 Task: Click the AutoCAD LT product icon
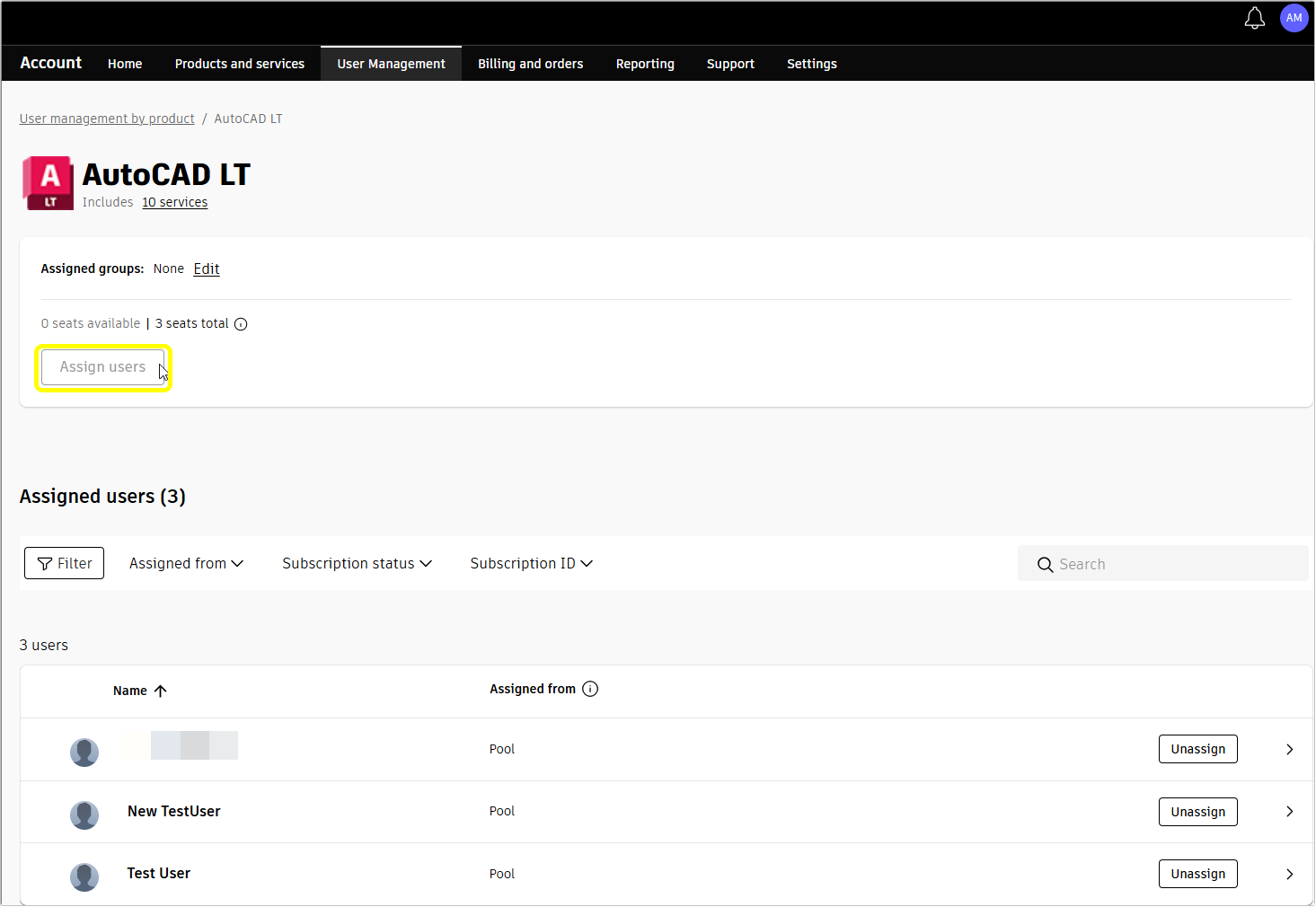[x=48, y=182]
